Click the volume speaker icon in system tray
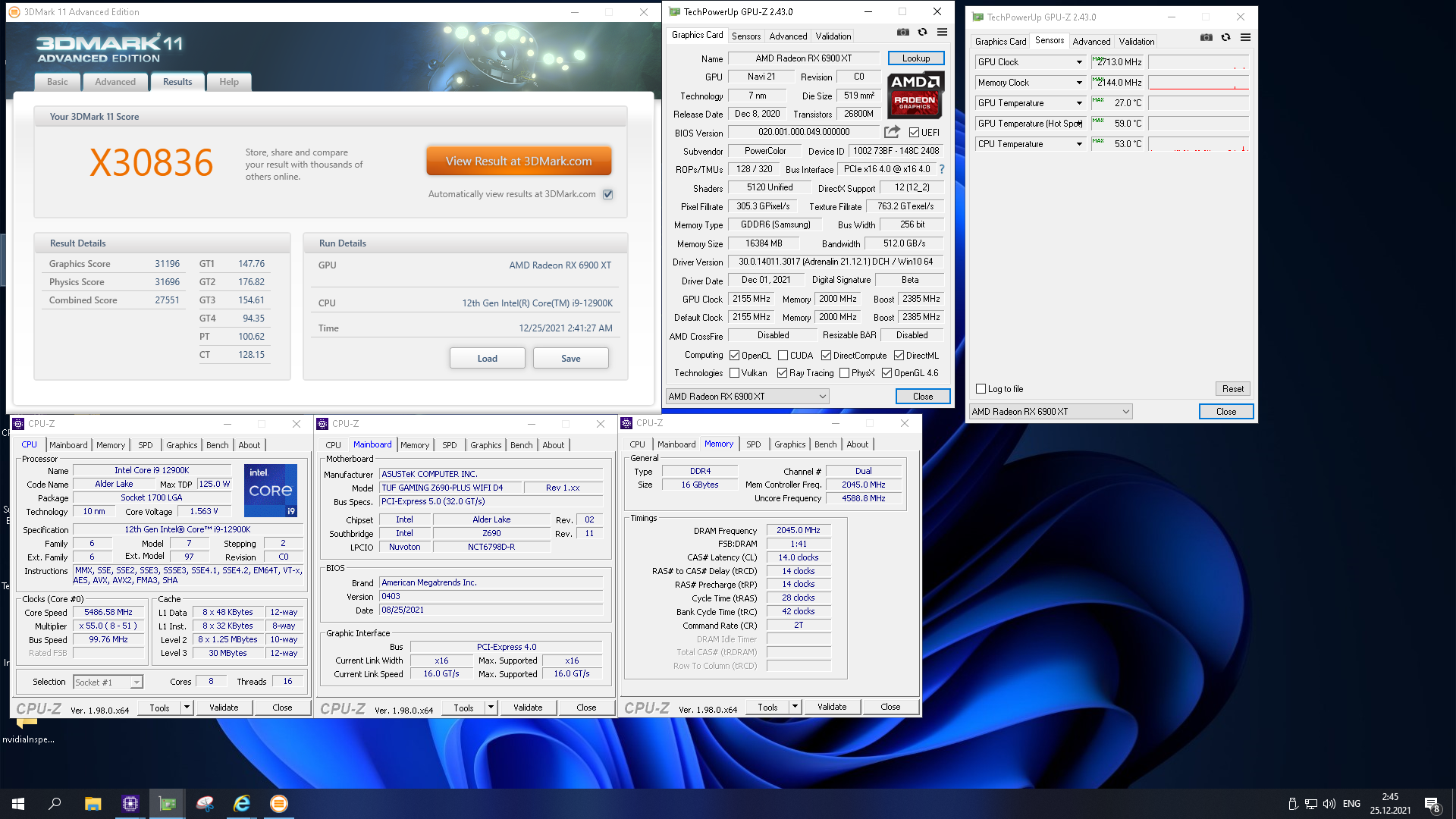This screenshot has height=819, width=1456. [x=1329, y=804]
